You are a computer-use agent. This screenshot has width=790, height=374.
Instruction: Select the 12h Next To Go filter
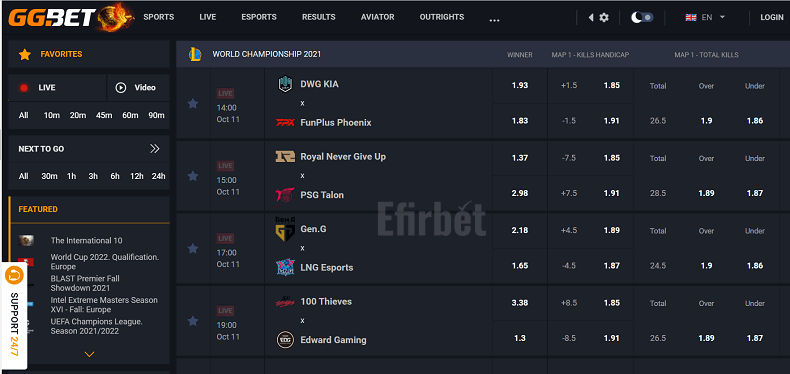click(x=137, y=176)
